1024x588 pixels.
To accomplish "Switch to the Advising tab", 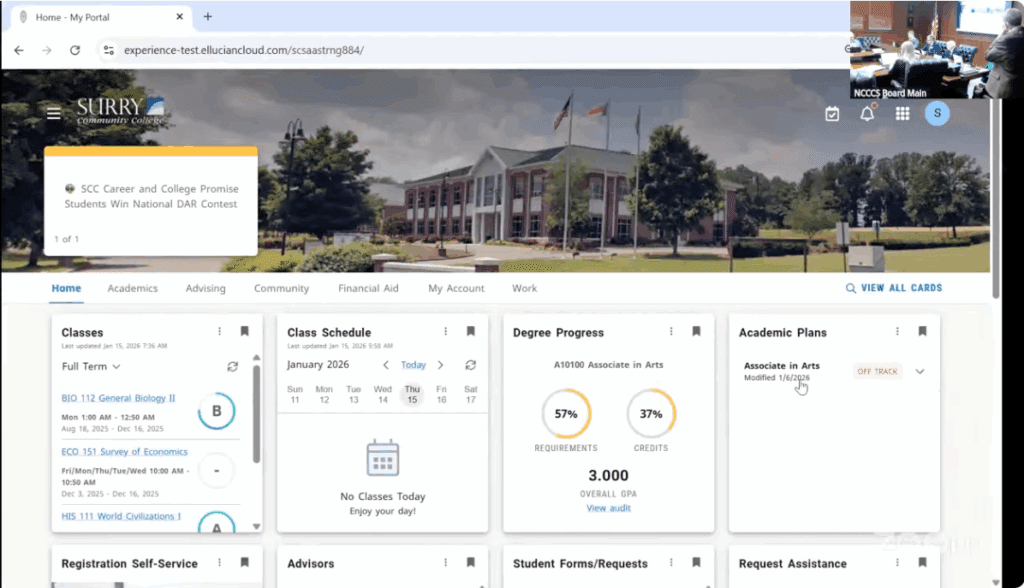I will click(205, 288).
